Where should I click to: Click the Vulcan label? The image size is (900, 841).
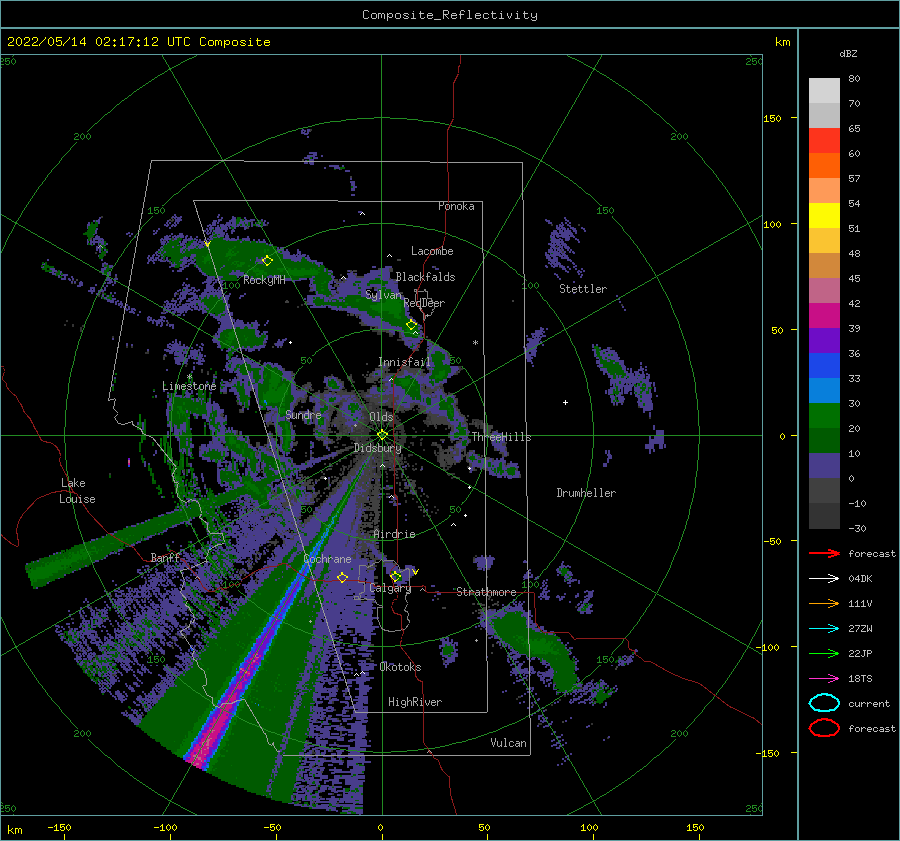pyautogui.click(x=508, y=742)
